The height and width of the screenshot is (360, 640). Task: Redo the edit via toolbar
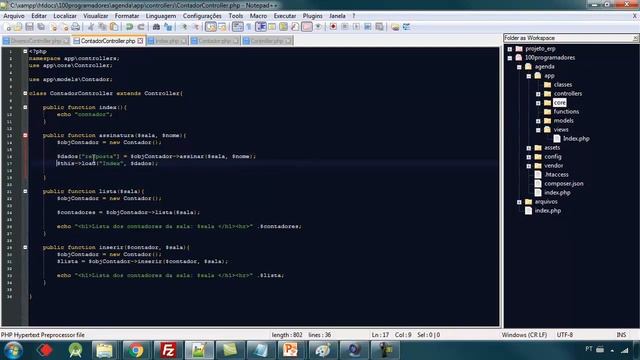point(141,27)
